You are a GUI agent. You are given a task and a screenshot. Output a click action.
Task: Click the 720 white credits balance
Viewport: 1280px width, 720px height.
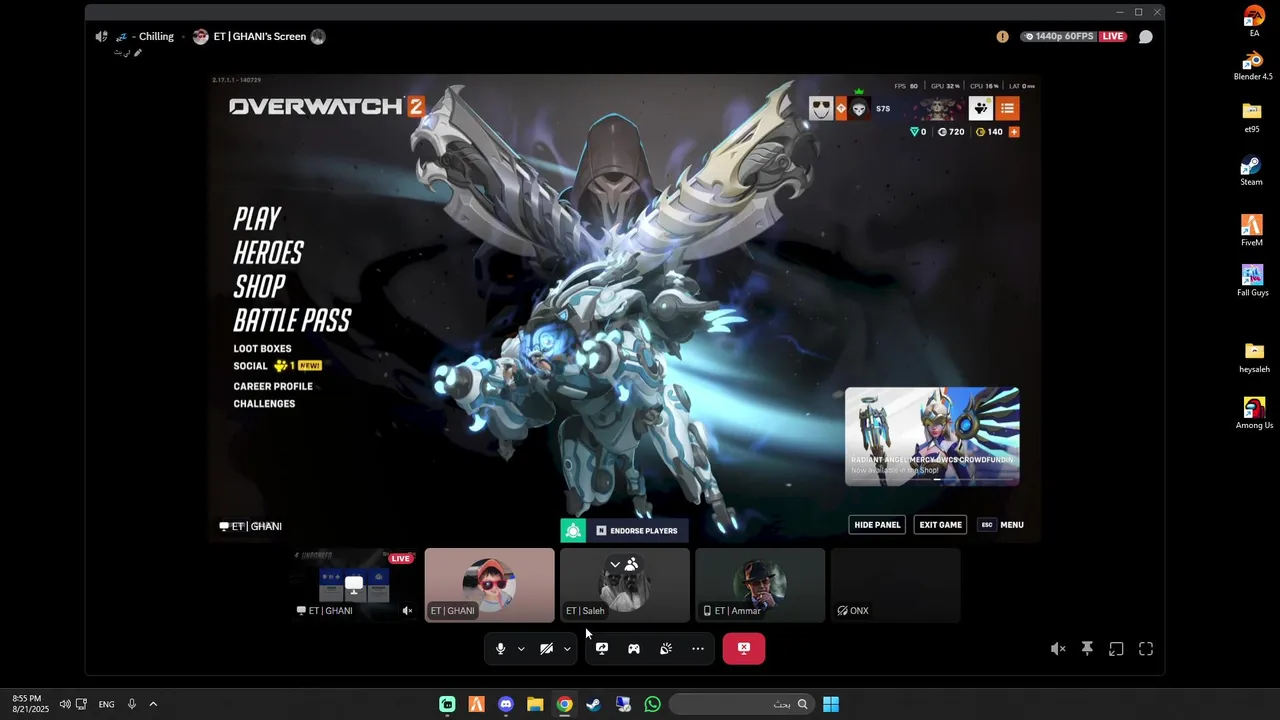pyautogui.click(x=951, y=132)
